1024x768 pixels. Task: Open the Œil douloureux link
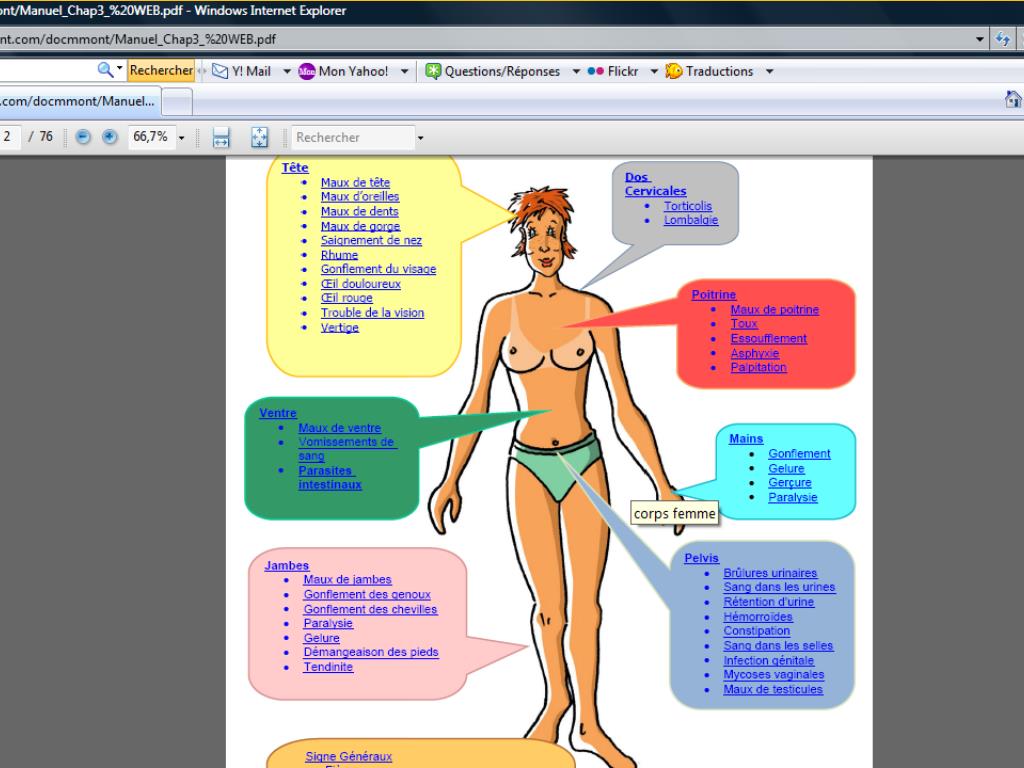click(360, 284)
